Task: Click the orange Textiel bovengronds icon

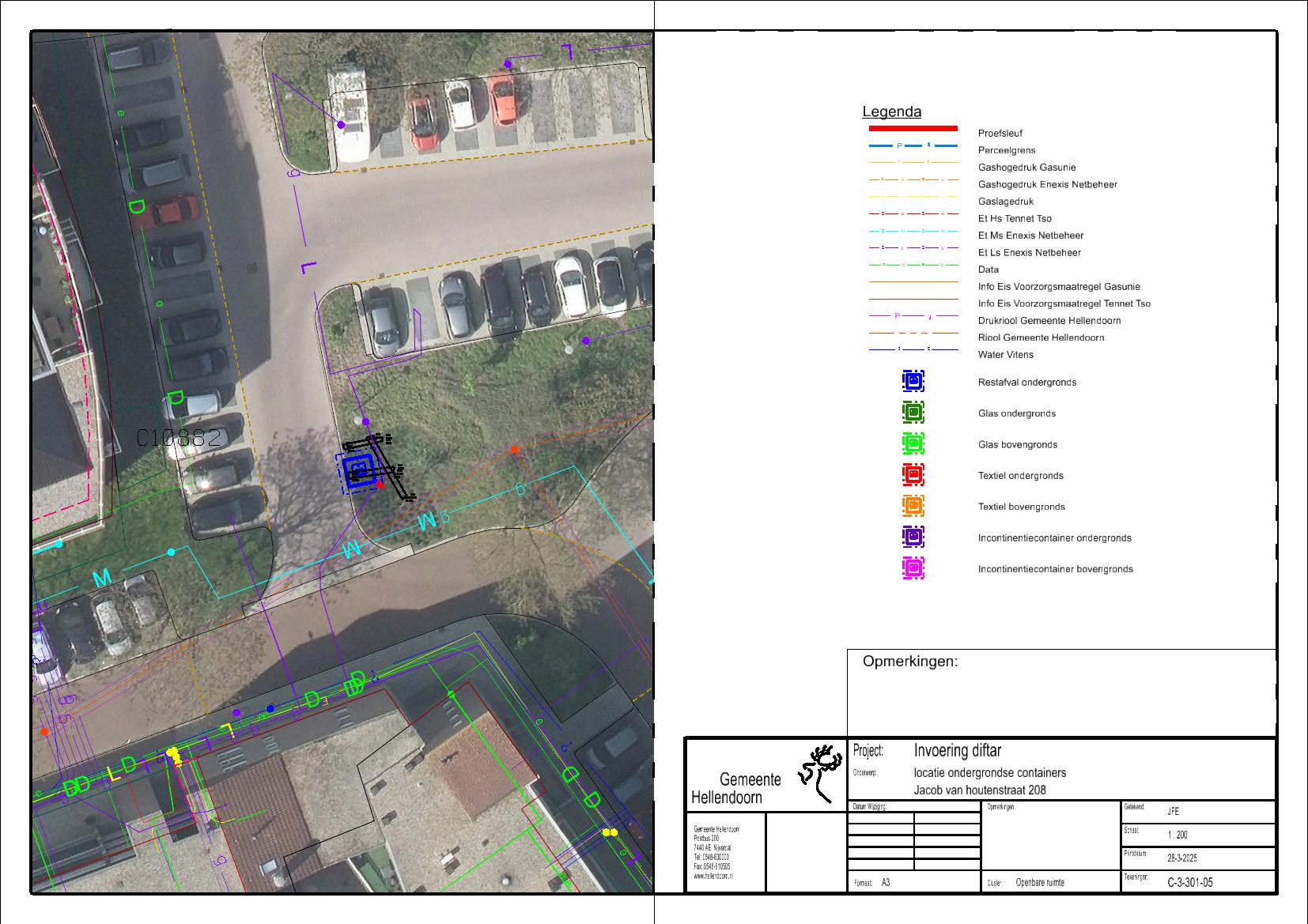Action: 913,506
